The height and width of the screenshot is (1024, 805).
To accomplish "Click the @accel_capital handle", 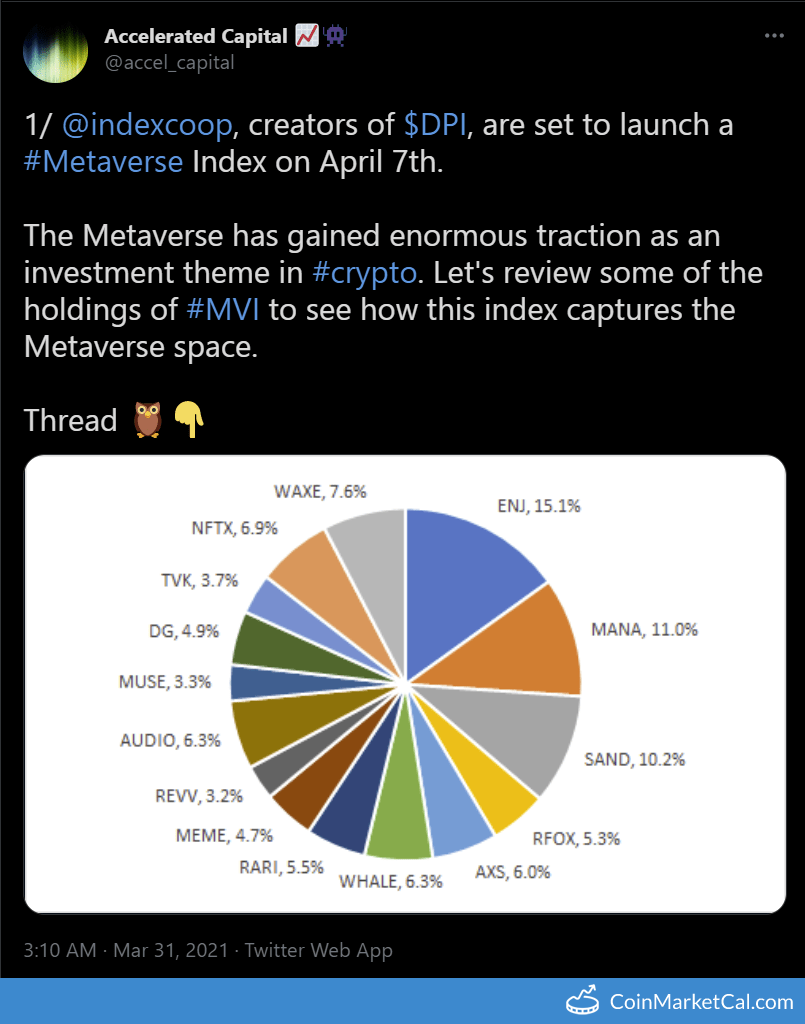I will click(168, 62).
